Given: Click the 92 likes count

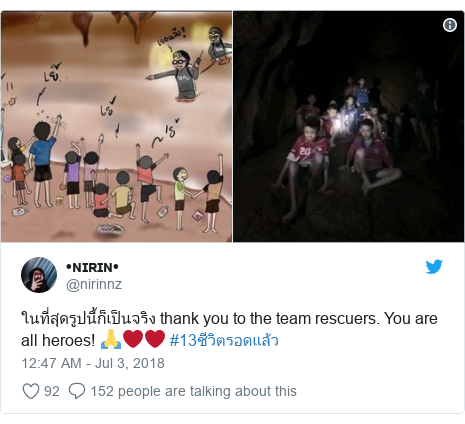Looking at the screenshot, I should coord(52,391).
